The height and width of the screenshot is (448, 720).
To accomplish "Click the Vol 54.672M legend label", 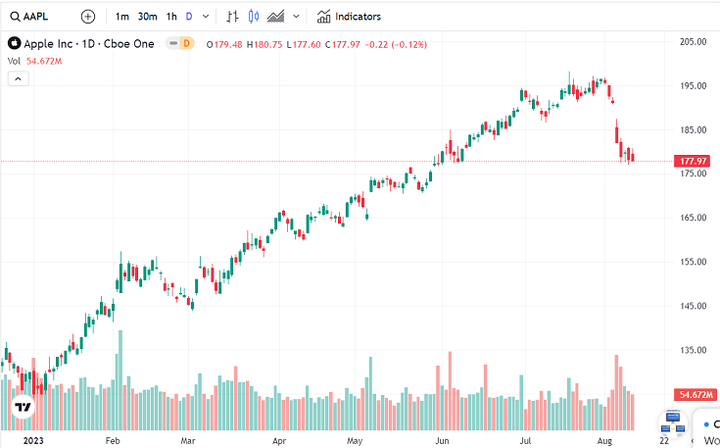I will click(34, 62).
